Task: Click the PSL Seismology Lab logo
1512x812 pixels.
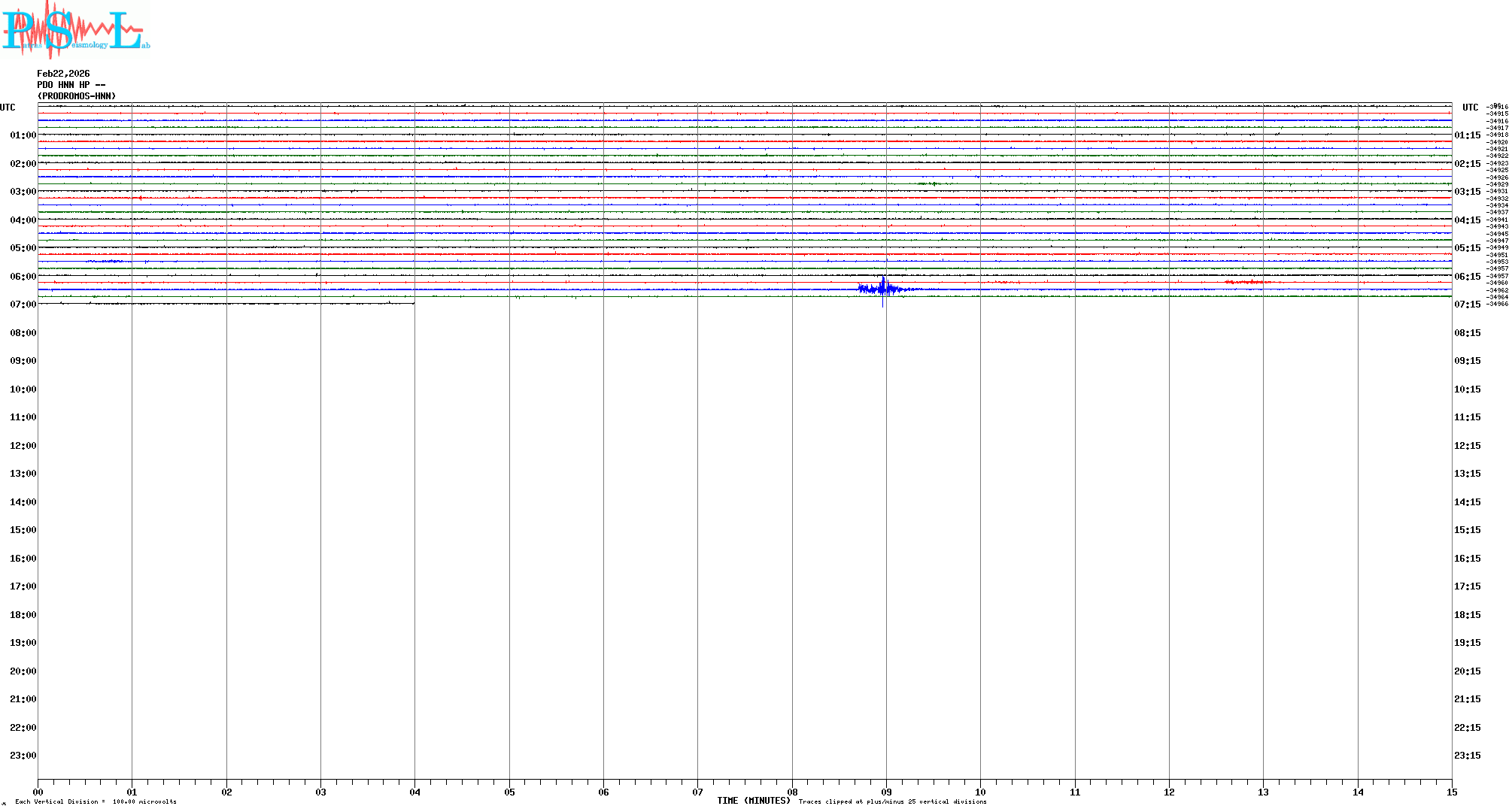Action: pos(75,30)
